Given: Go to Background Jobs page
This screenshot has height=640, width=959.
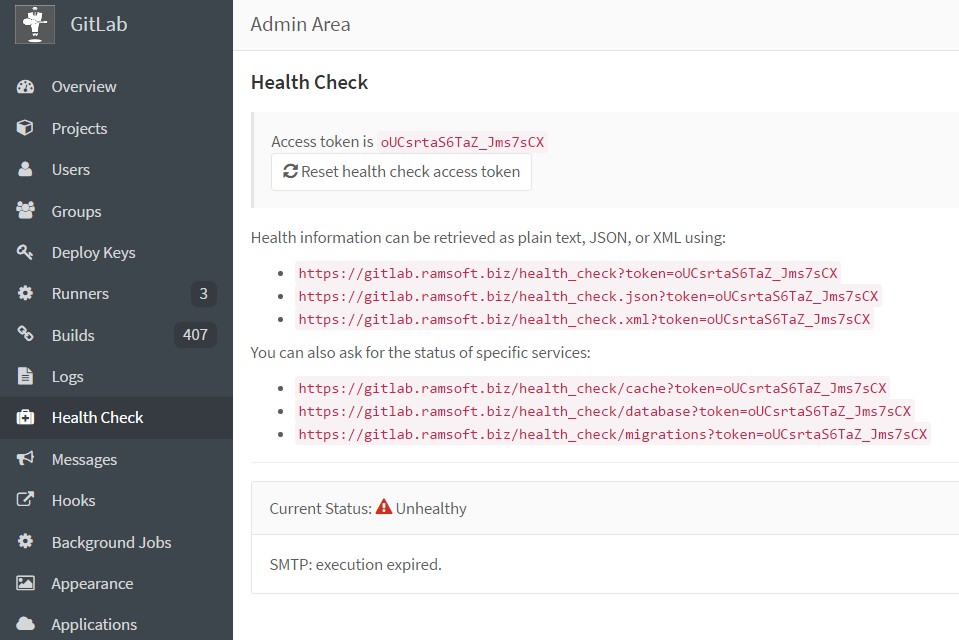Looking at the screenshot, I should tap(111, 542).
